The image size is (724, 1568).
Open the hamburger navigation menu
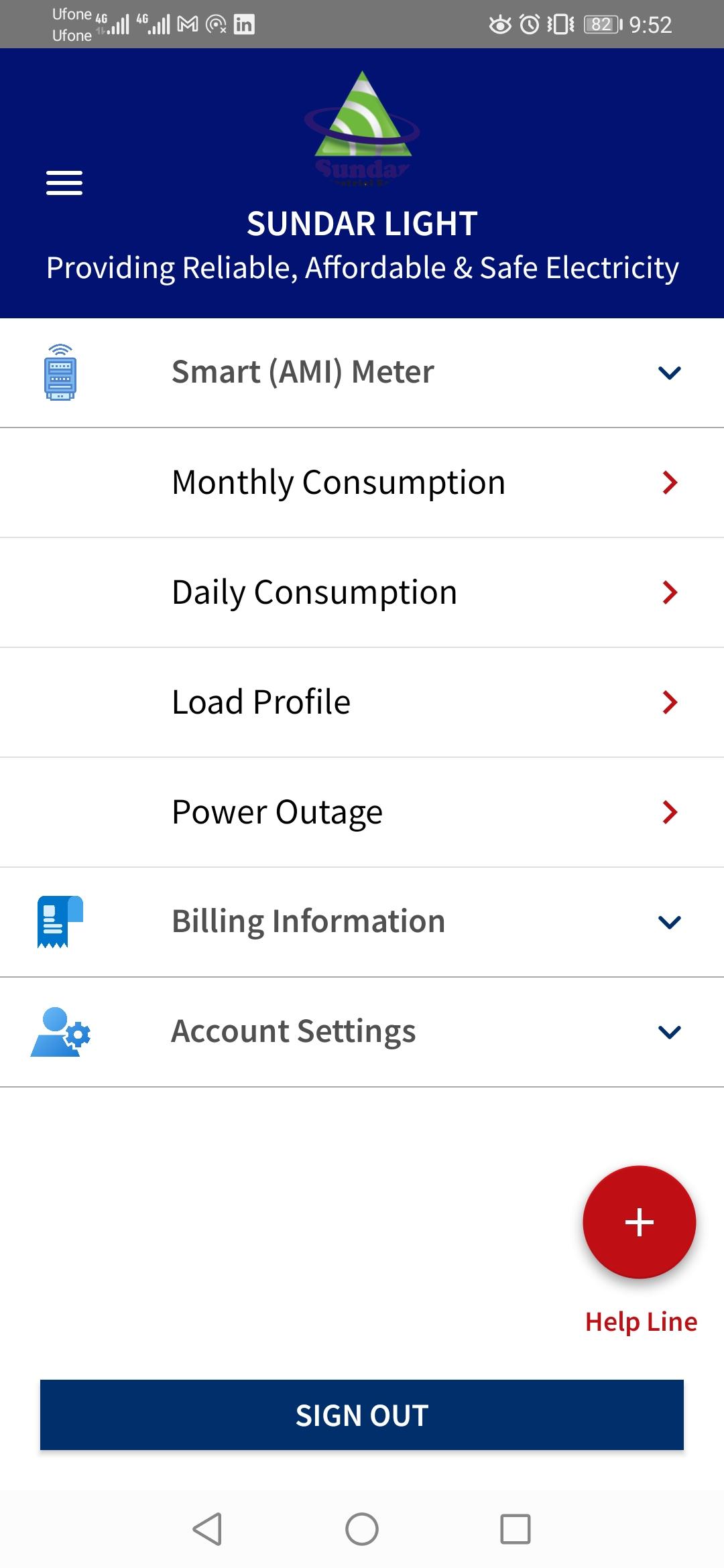pyautogui.click(x=64, y=182)
